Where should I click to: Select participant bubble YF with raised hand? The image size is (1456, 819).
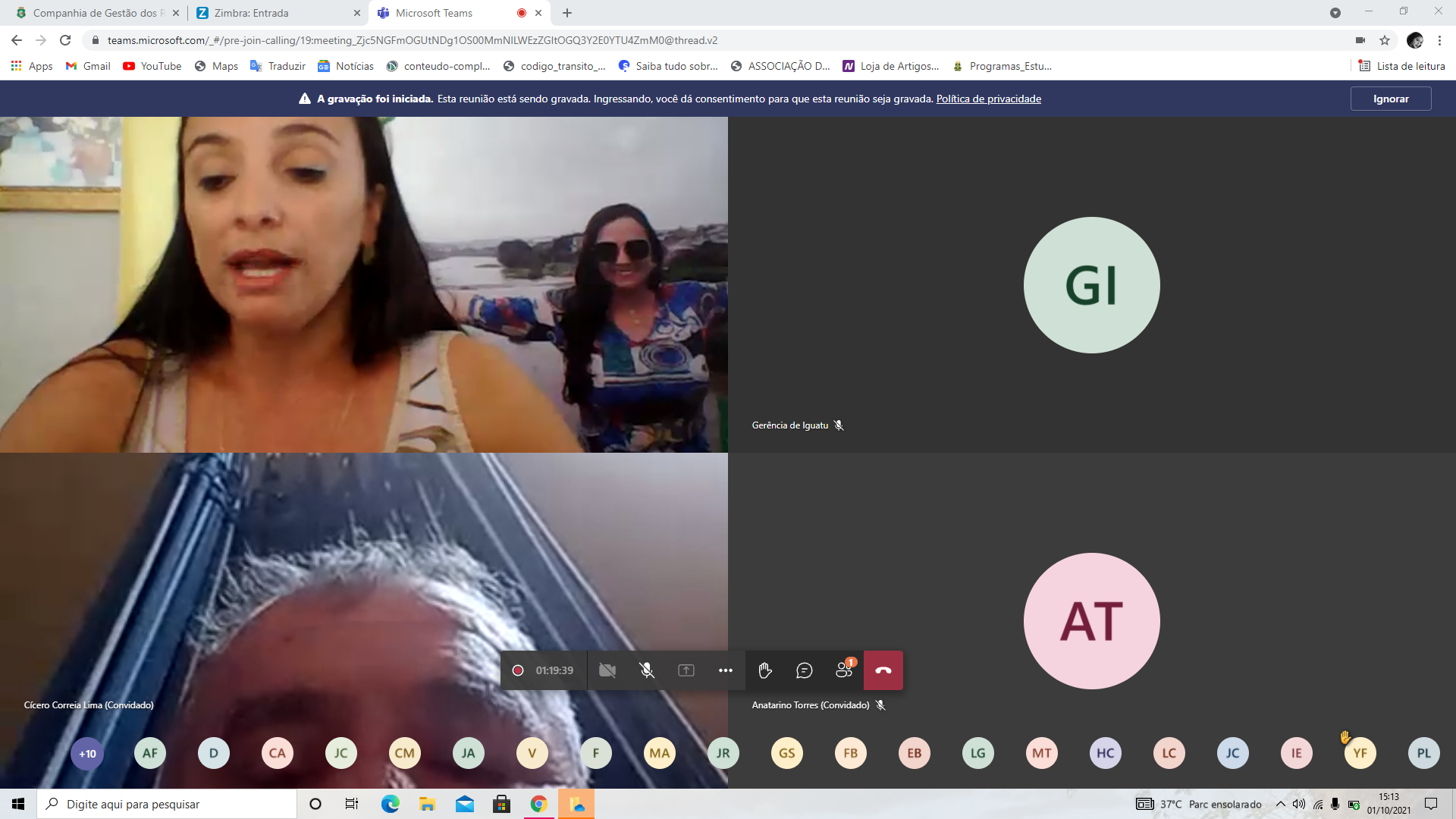pos(1360,753)
